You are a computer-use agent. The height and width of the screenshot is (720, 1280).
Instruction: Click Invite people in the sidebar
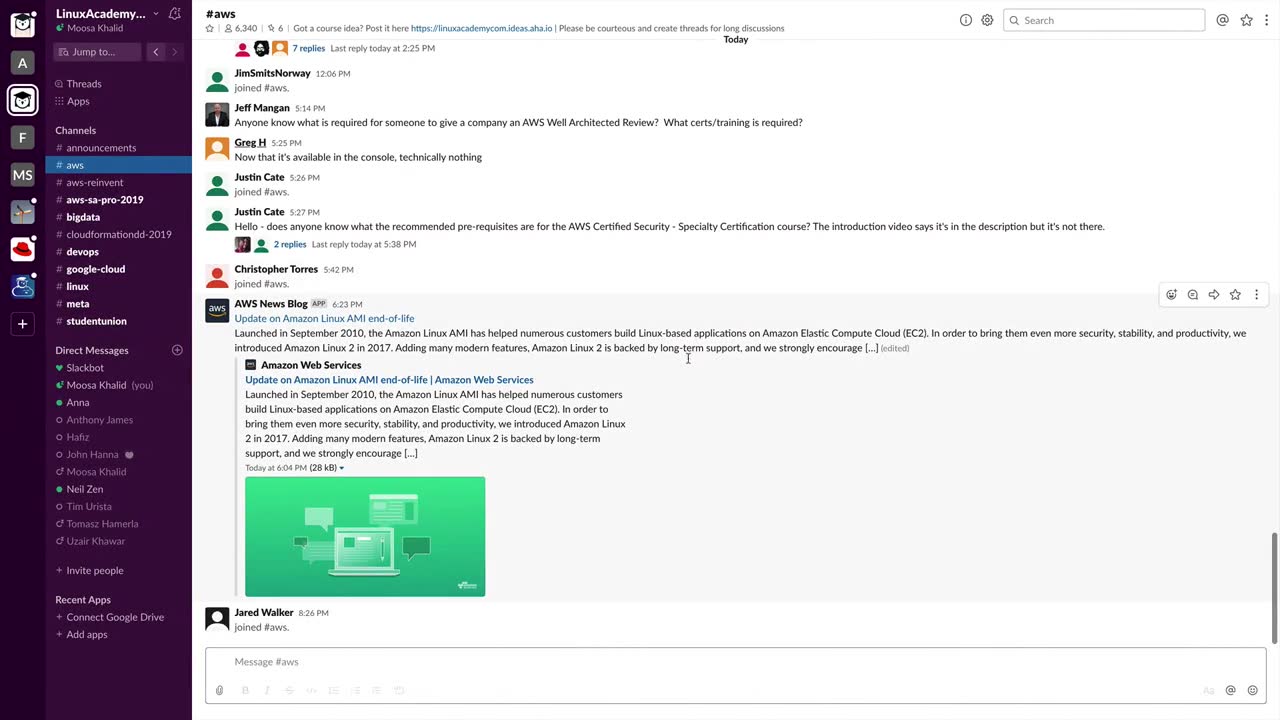click(x=95, y=570)
